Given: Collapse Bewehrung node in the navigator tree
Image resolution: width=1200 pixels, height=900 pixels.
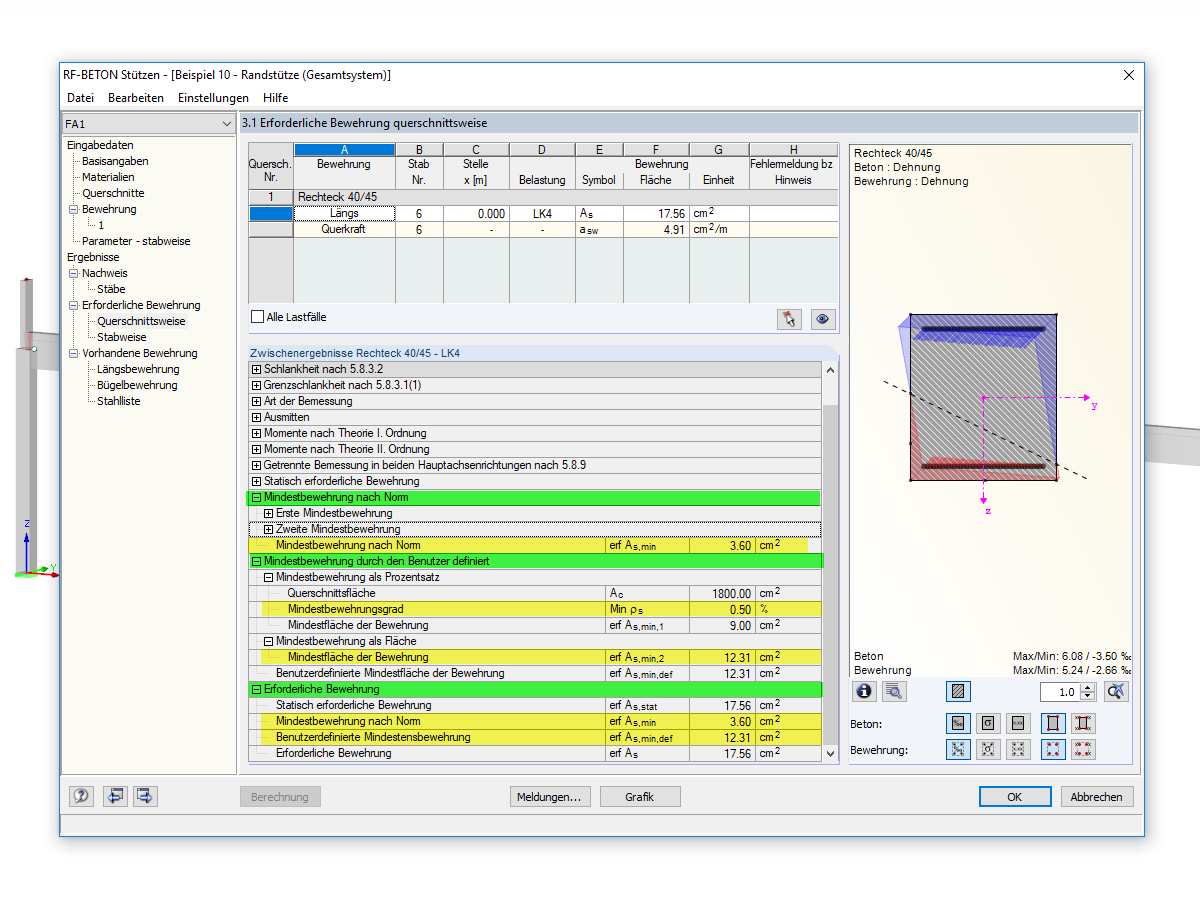Looking at the screenshot, I should click(x=73, y=209).
